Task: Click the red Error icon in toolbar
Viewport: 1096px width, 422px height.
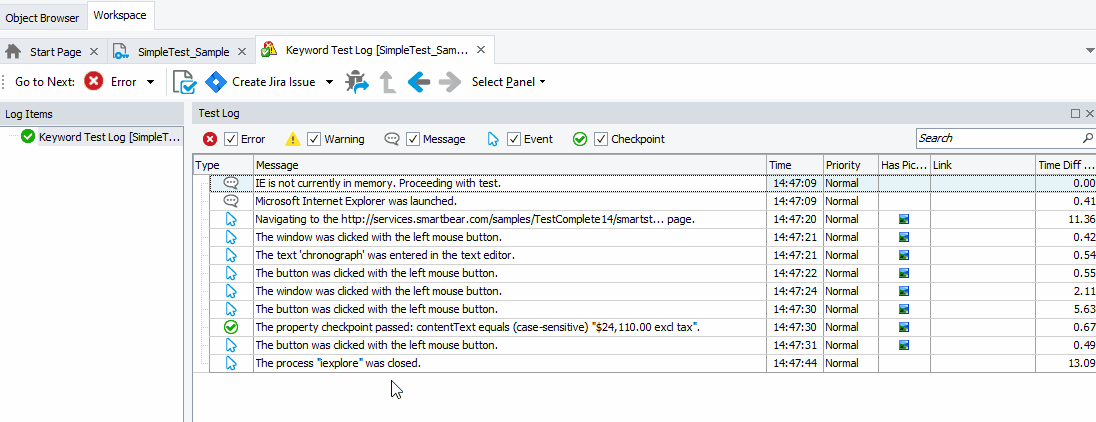Action: click(94, 82)
